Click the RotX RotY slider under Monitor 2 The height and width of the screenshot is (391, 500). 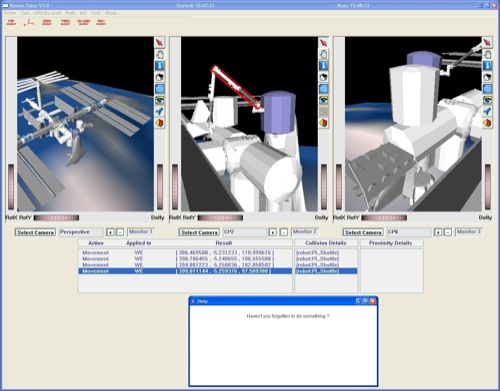[x=220, y=218]
